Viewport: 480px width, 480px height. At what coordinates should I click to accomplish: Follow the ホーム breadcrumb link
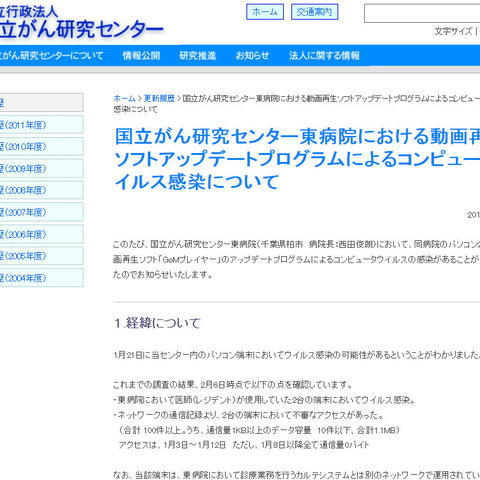click(x=124, y=98)
